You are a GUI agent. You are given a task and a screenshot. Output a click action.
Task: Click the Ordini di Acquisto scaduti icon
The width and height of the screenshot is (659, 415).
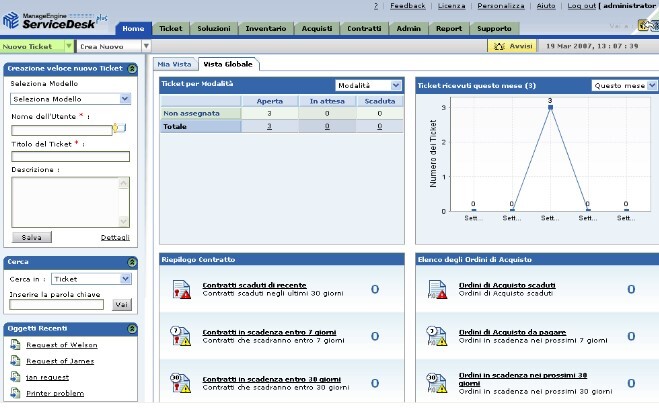point(437,289)
